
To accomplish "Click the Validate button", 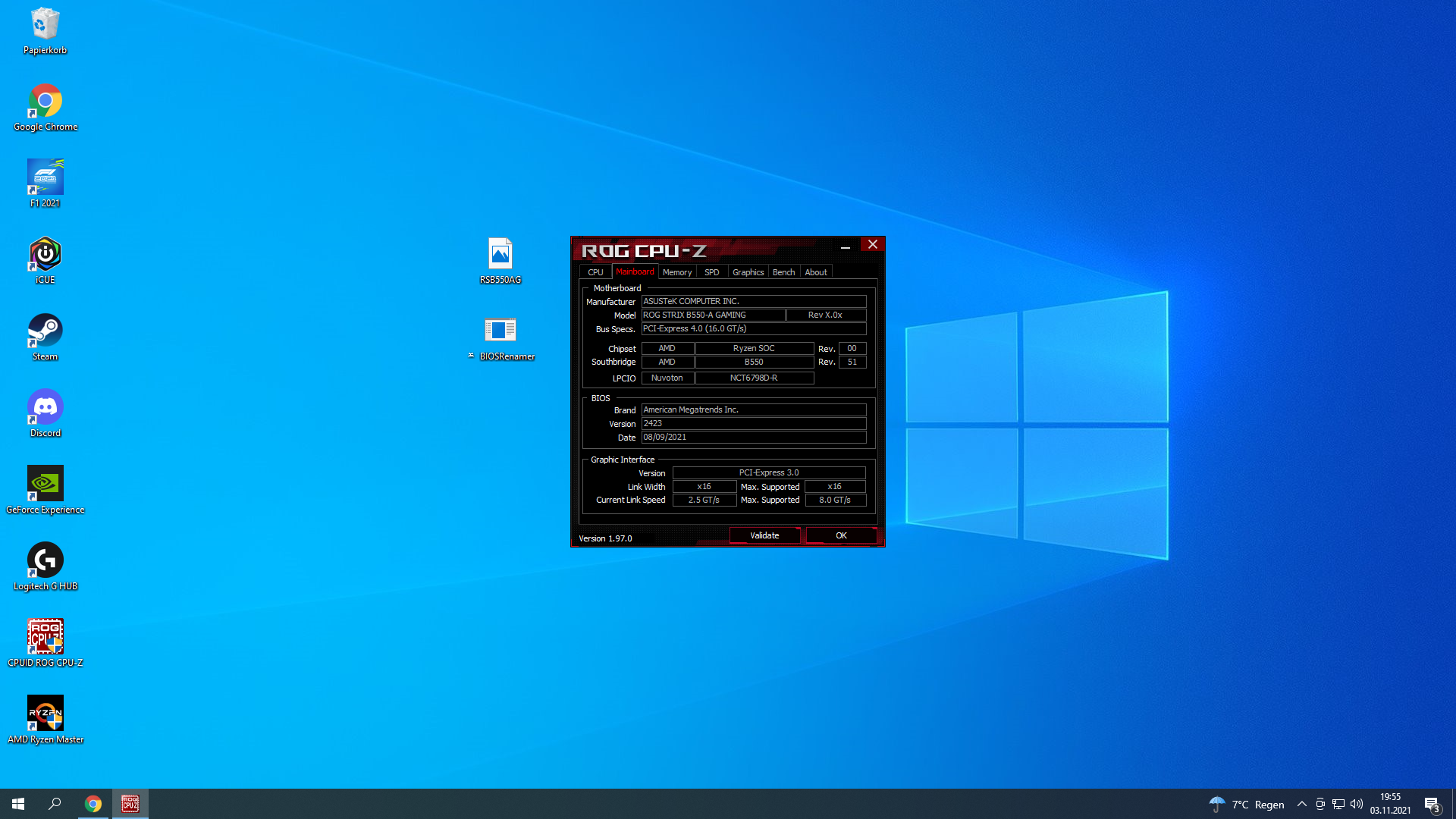I will point(764,535).
